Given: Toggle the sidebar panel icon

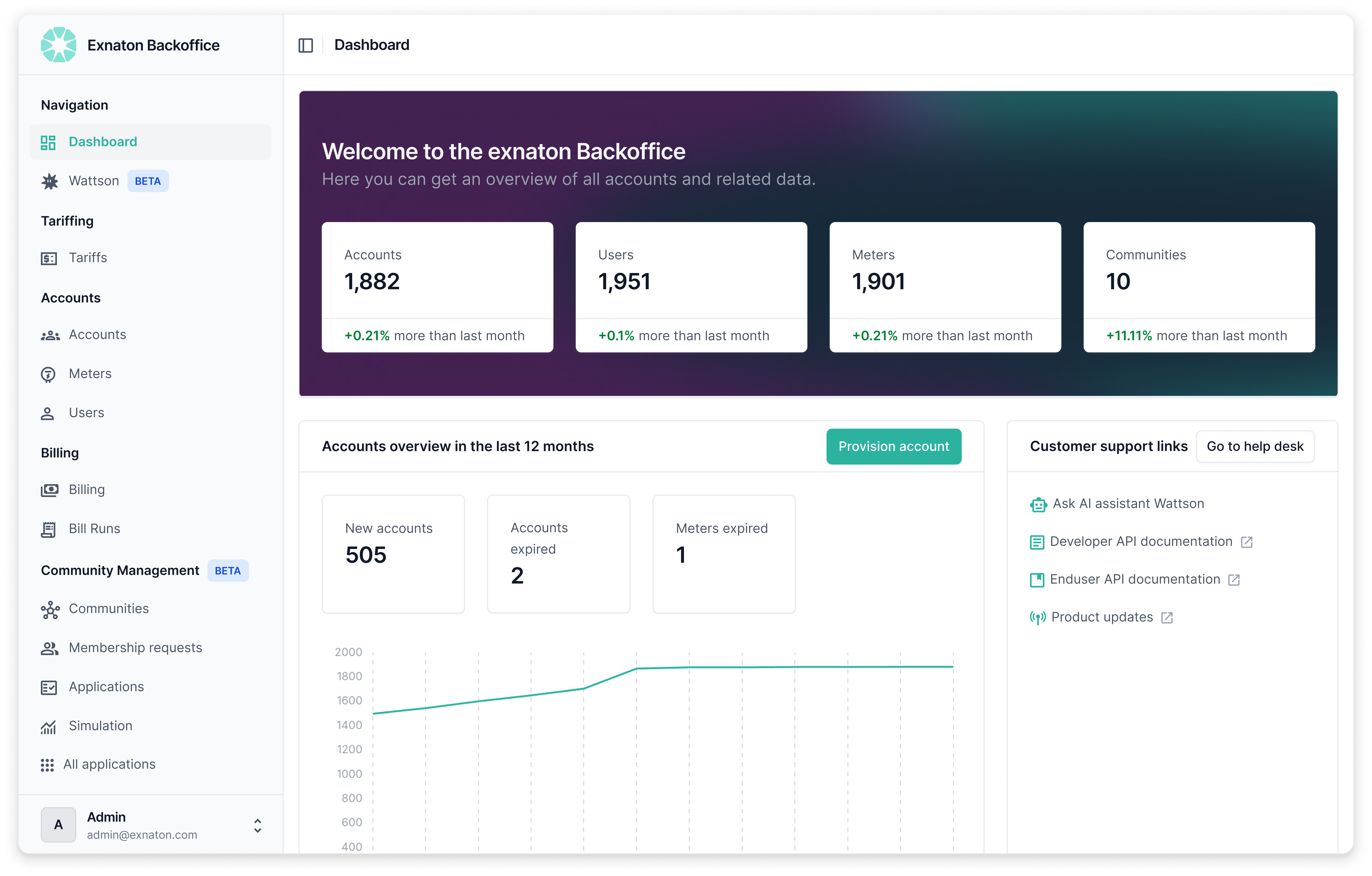Looking at the screenshot, I should tap(305, 45).
